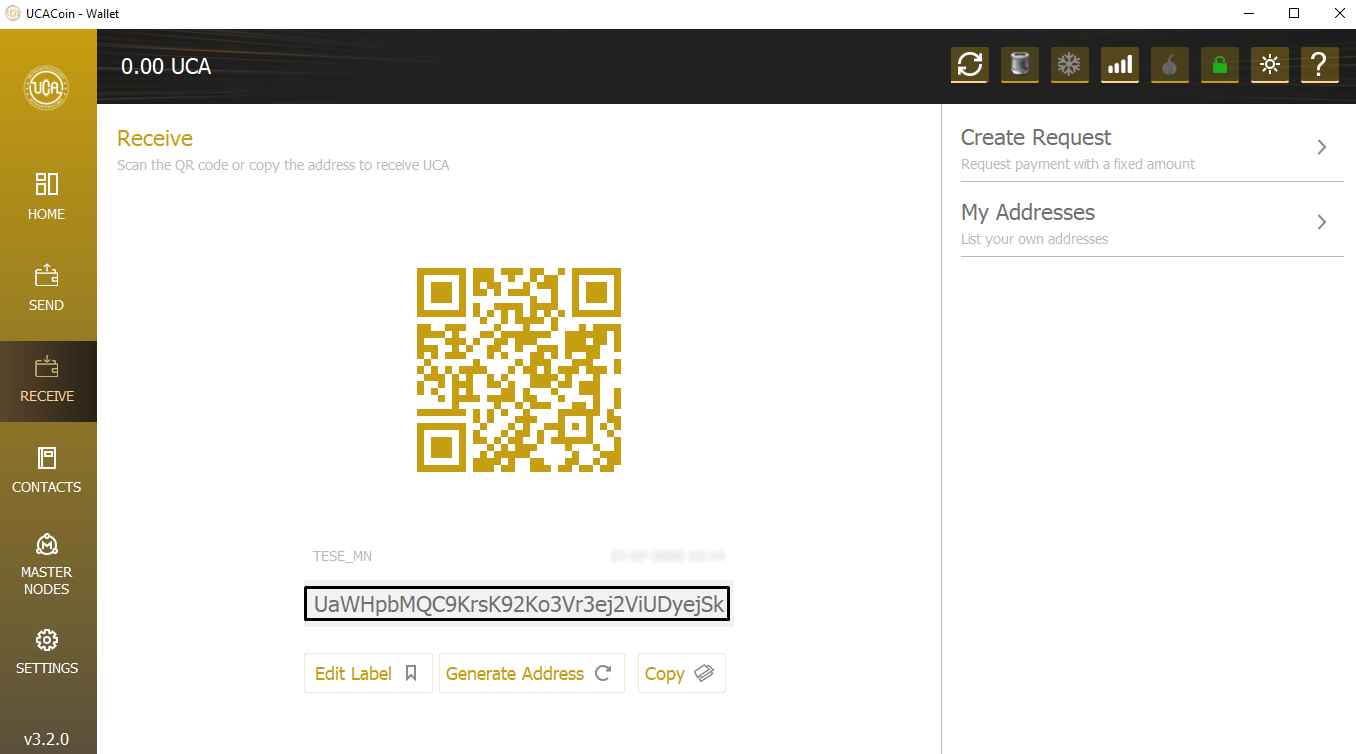Expand the Create Request chevron
This screenshot has height=754, width=1356.
point(1322,147)
